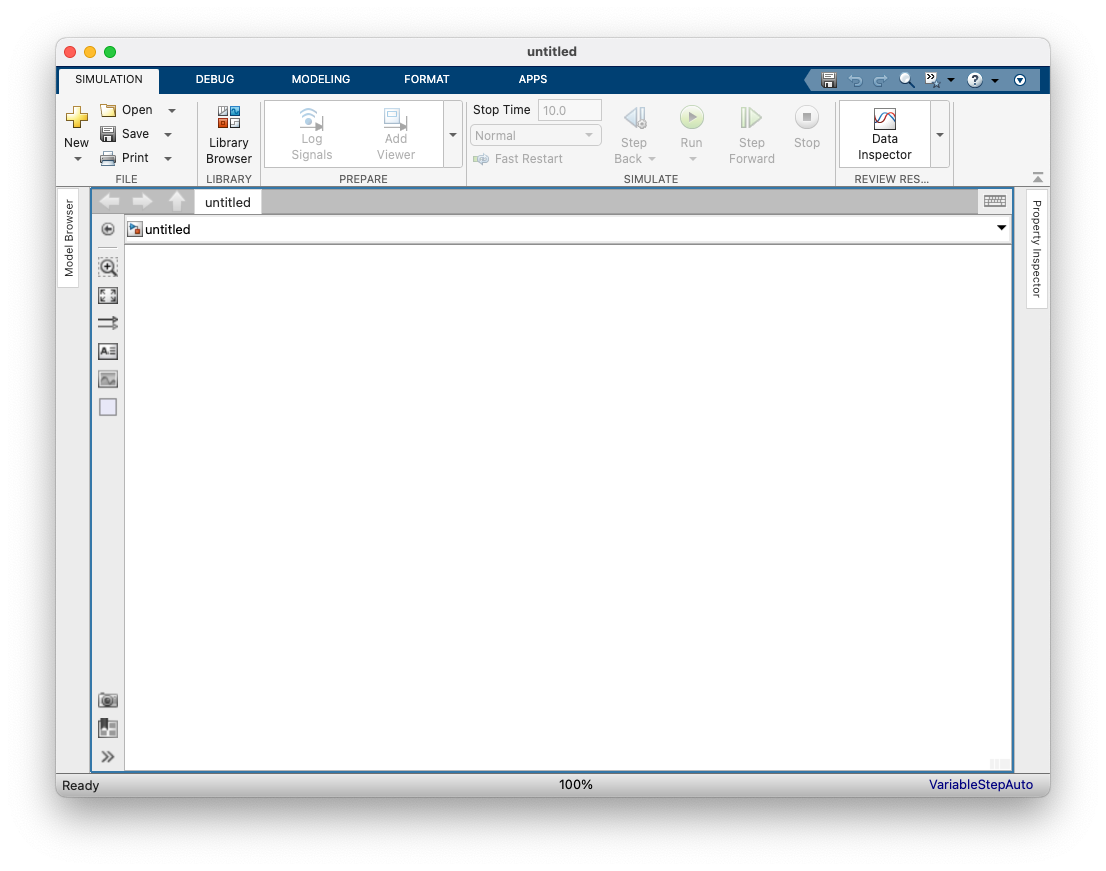1106x871 pixels.
Task: Click the viewmarks icon below the camera
Action: pos(108,728)
